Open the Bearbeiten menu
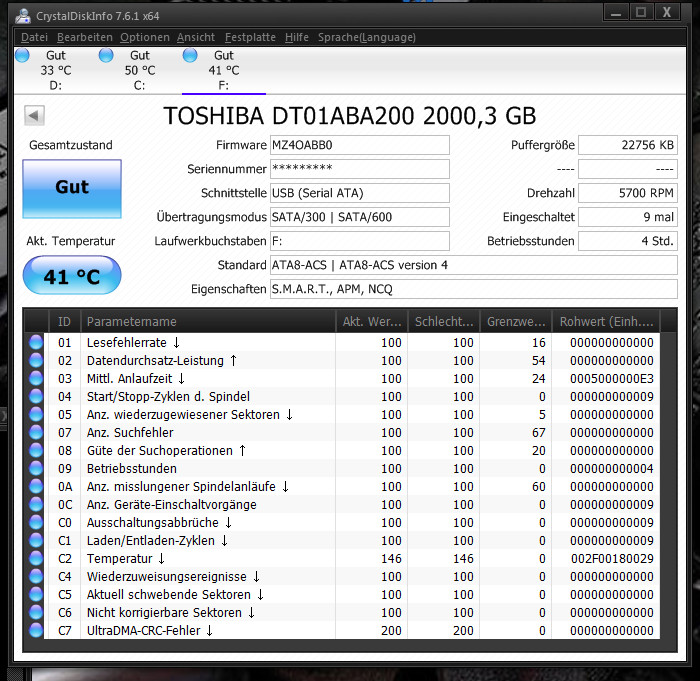Viewport: 700px width, 681px height. 84,37
